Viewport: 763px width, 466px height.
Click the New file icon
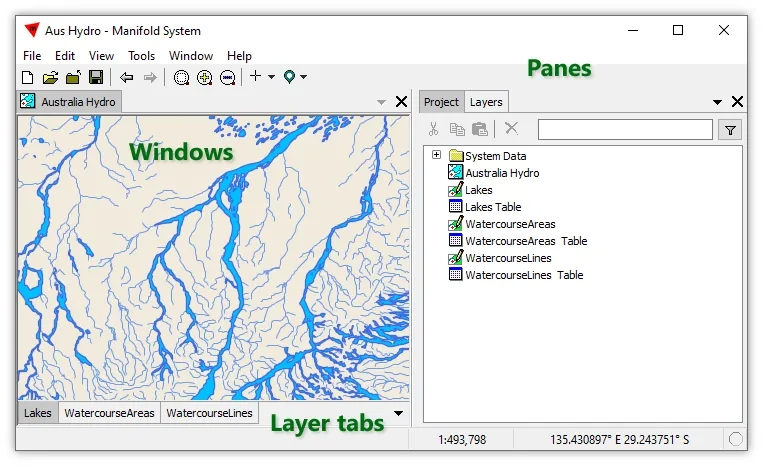point(28,77)
